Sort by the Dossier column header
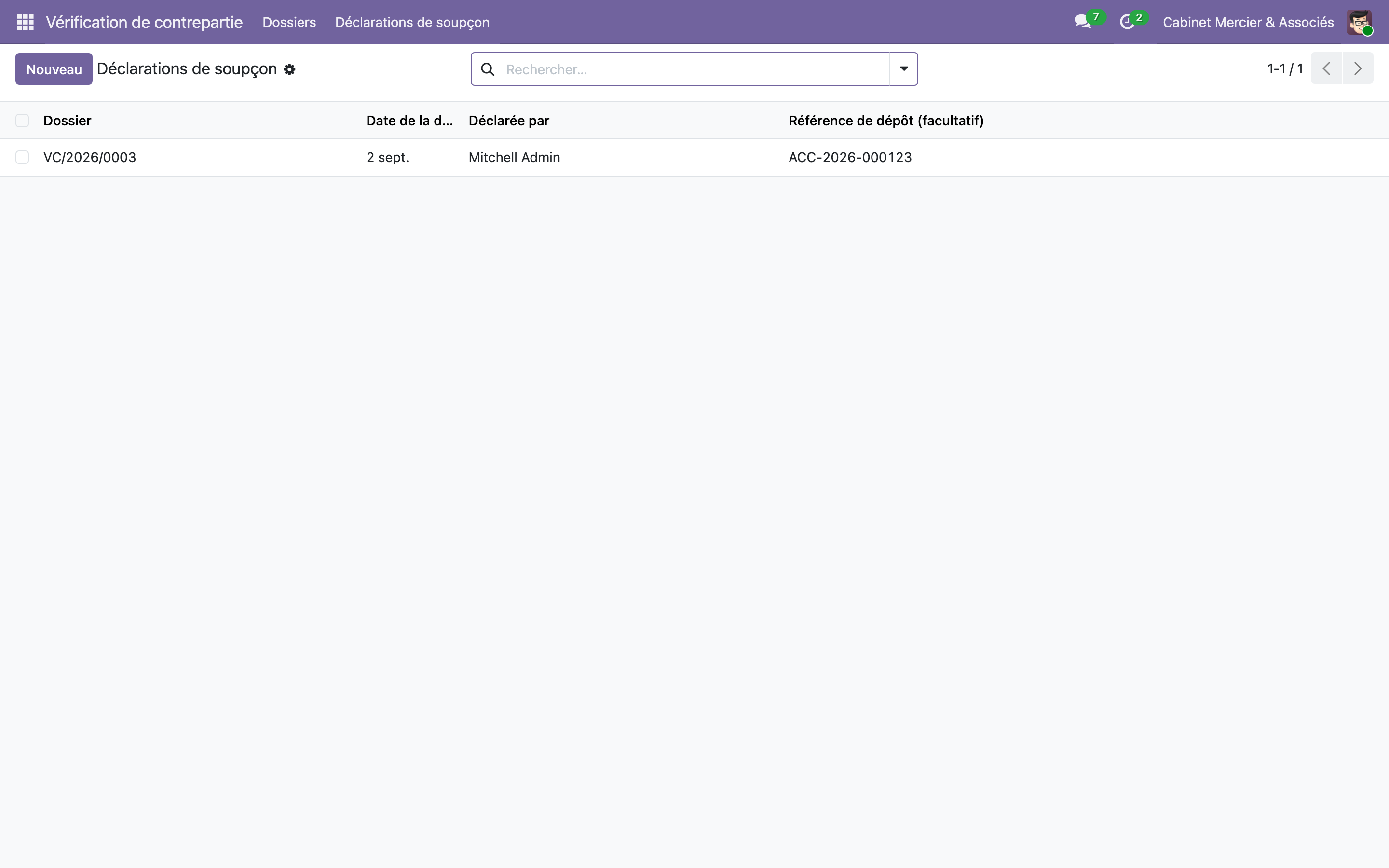The height and width of the screenshot is (868, 1389). [x=67, y=121]
